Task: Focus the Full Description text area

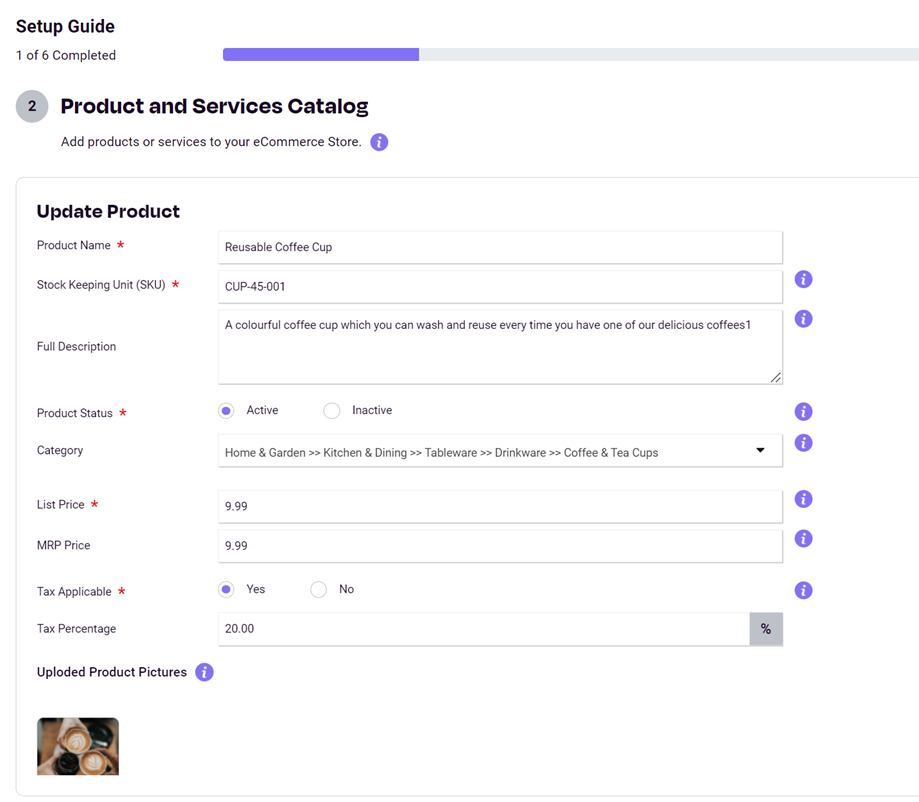Action: coord(501,347)
